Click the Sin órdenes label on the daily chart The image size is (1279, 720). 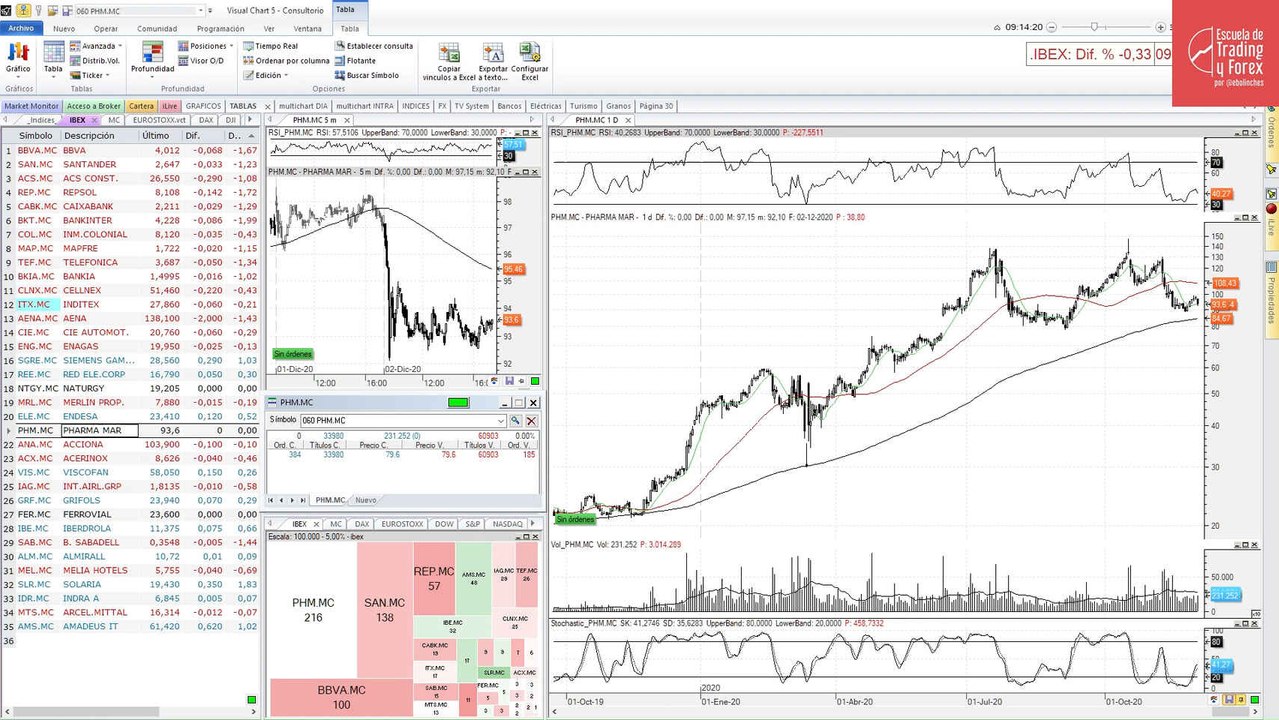coord(574,520)
